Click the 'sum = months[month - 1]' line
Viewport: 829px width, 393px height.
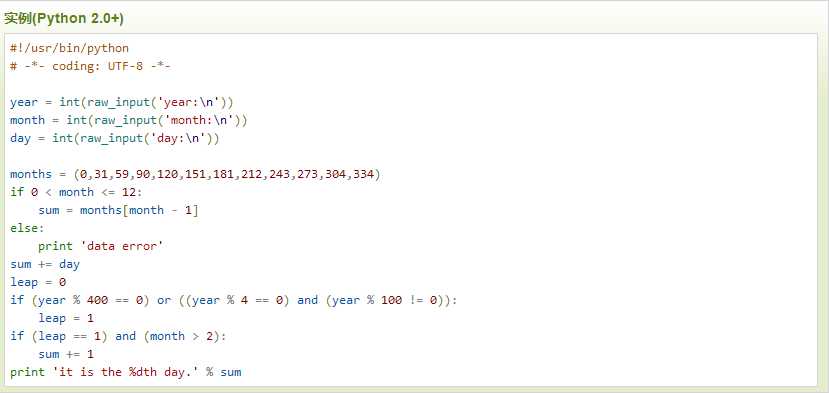coord(118,211)
